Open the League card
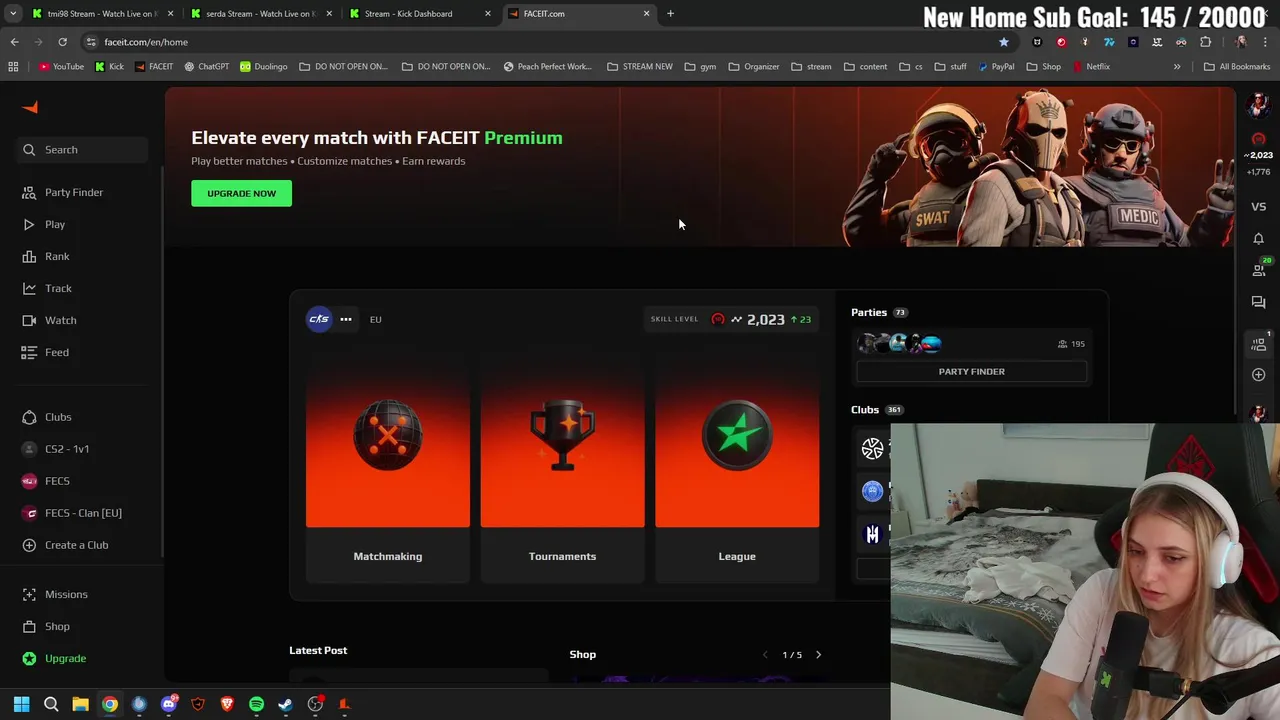Viewport: 1280px width, 720px height. click(x=737, y=467)
